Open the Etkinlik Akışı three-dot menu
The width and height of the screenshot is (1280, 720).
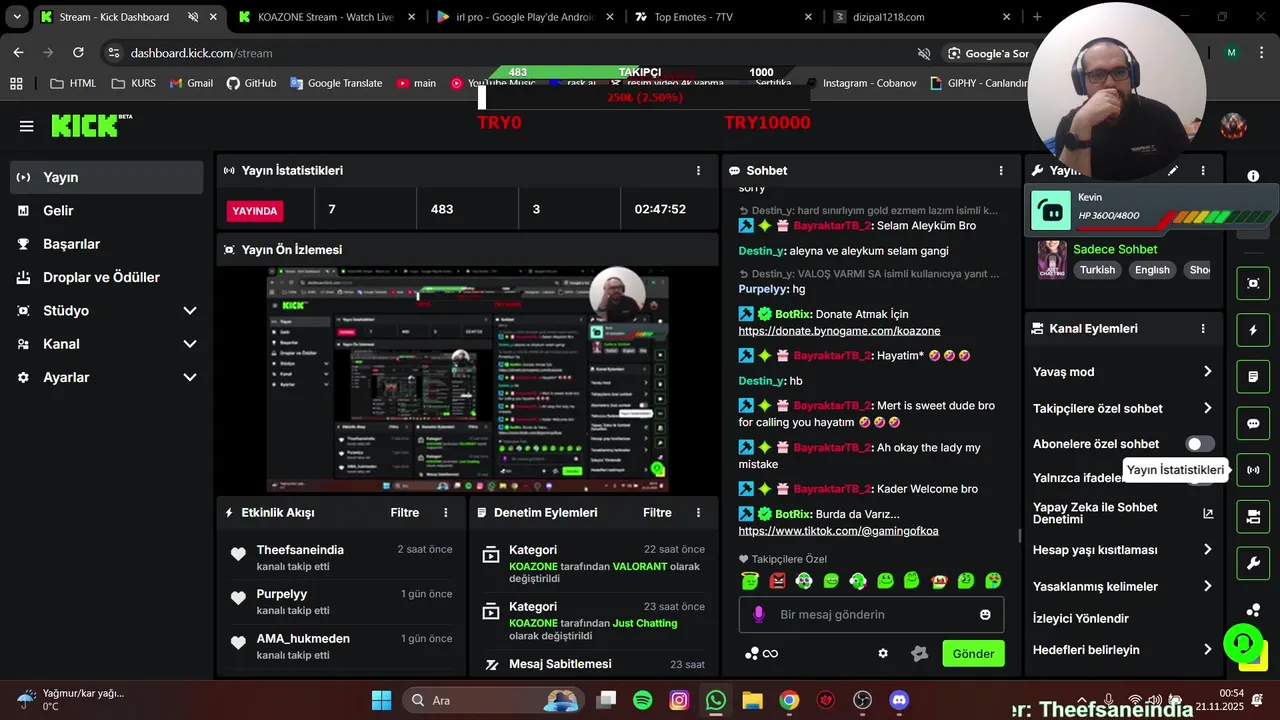pos(446,513)
